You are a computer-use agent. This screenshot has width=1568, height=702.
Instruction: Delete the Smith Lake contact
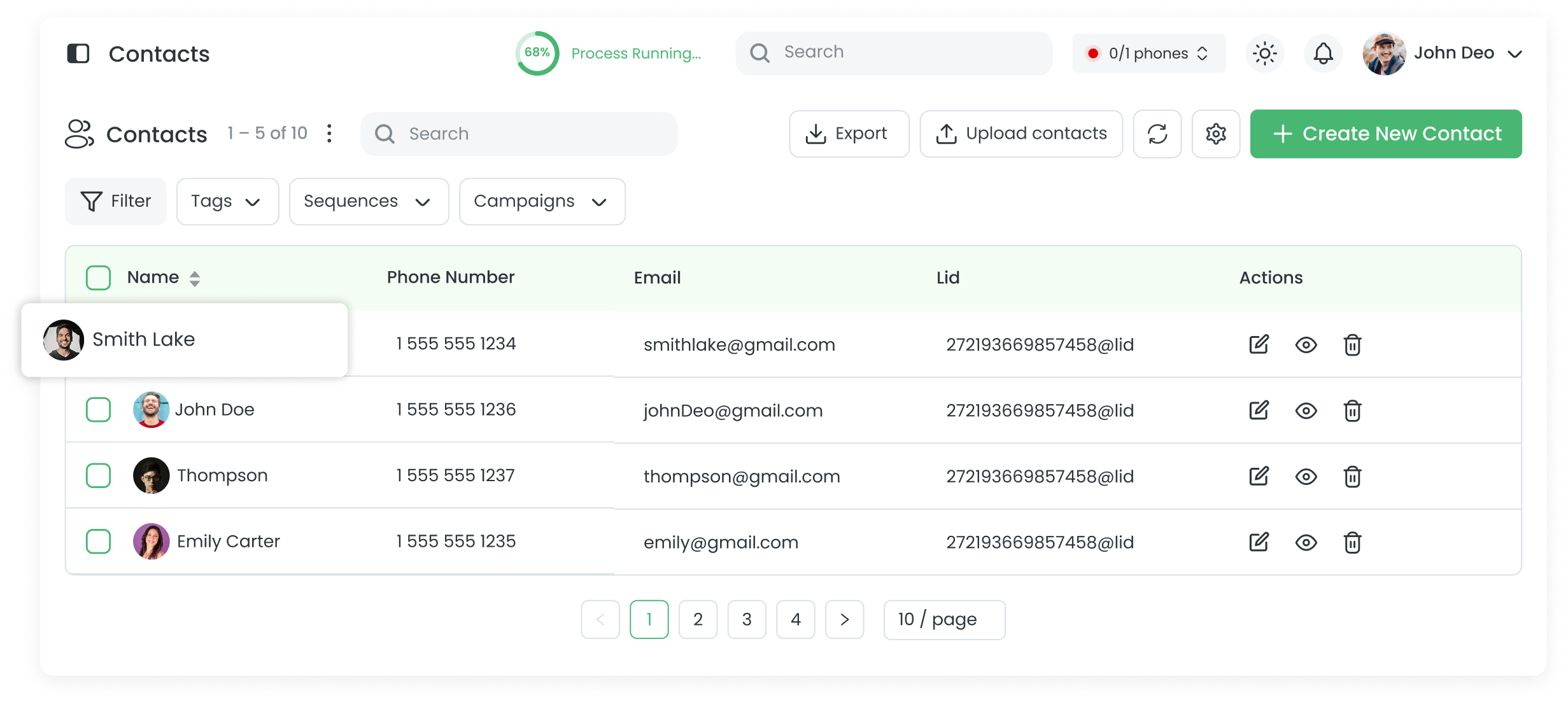coord(1352,344)
